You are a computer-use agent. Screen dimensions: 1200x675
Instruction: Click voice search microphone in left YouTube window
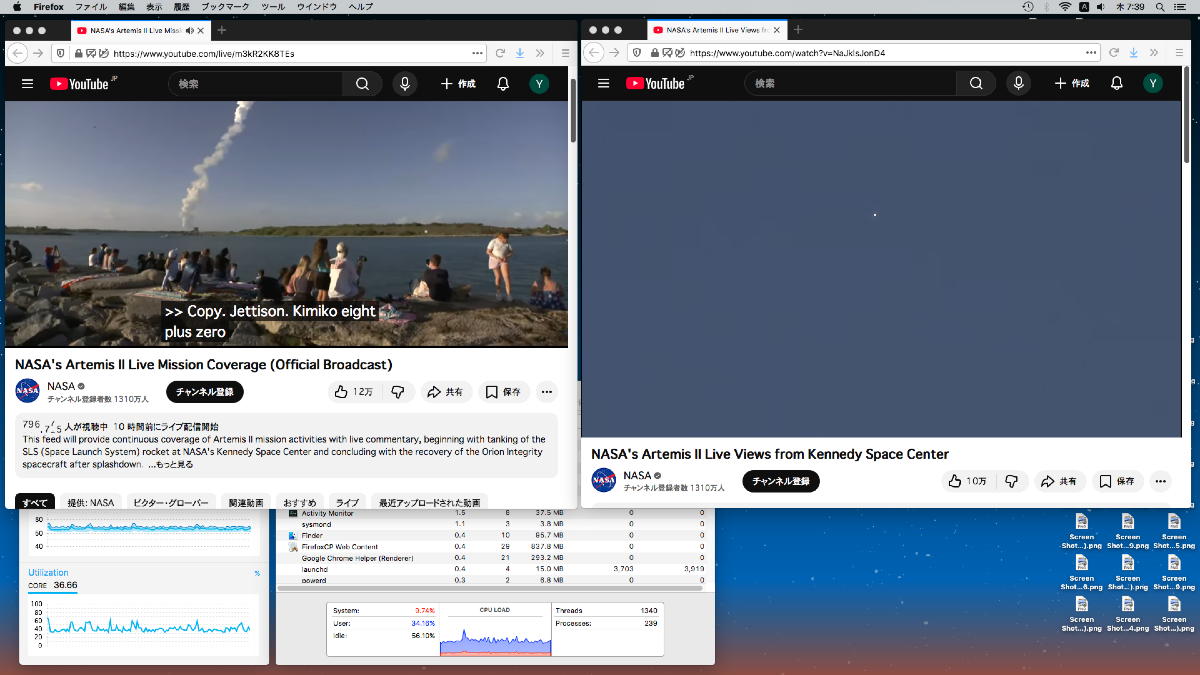pyautogui.click(x=404, y=84)
